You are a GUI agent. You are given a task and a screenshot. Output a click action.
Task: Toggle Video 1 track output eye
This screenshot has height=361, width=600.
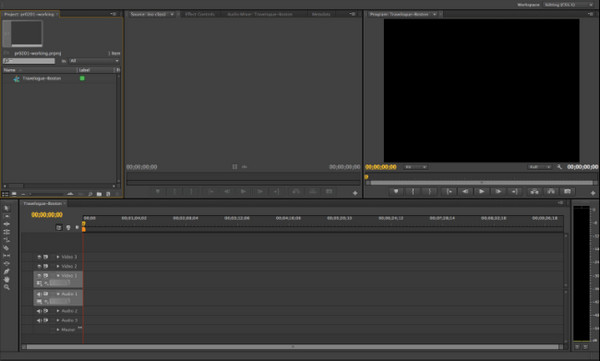(39, 276)
